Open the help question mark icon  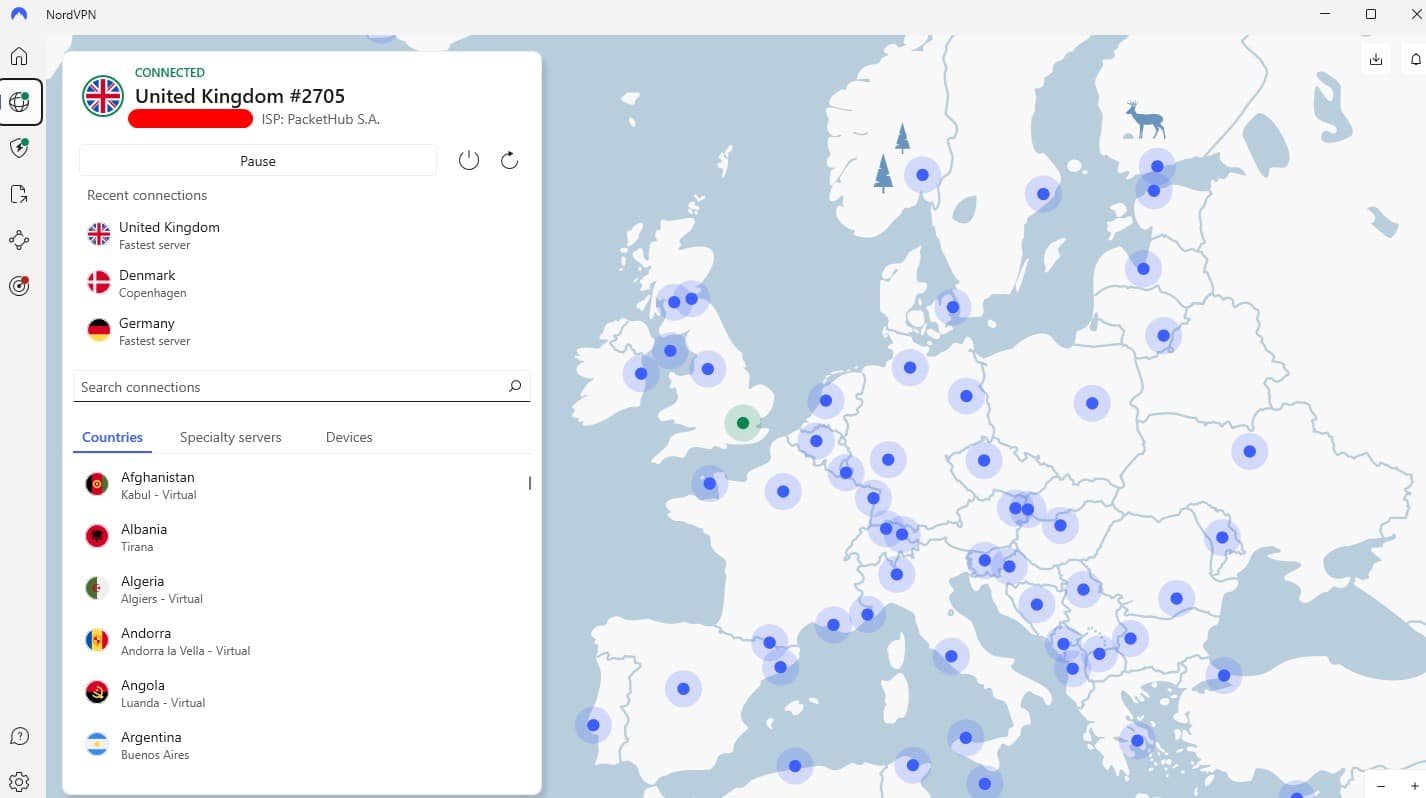click(19, 736)
